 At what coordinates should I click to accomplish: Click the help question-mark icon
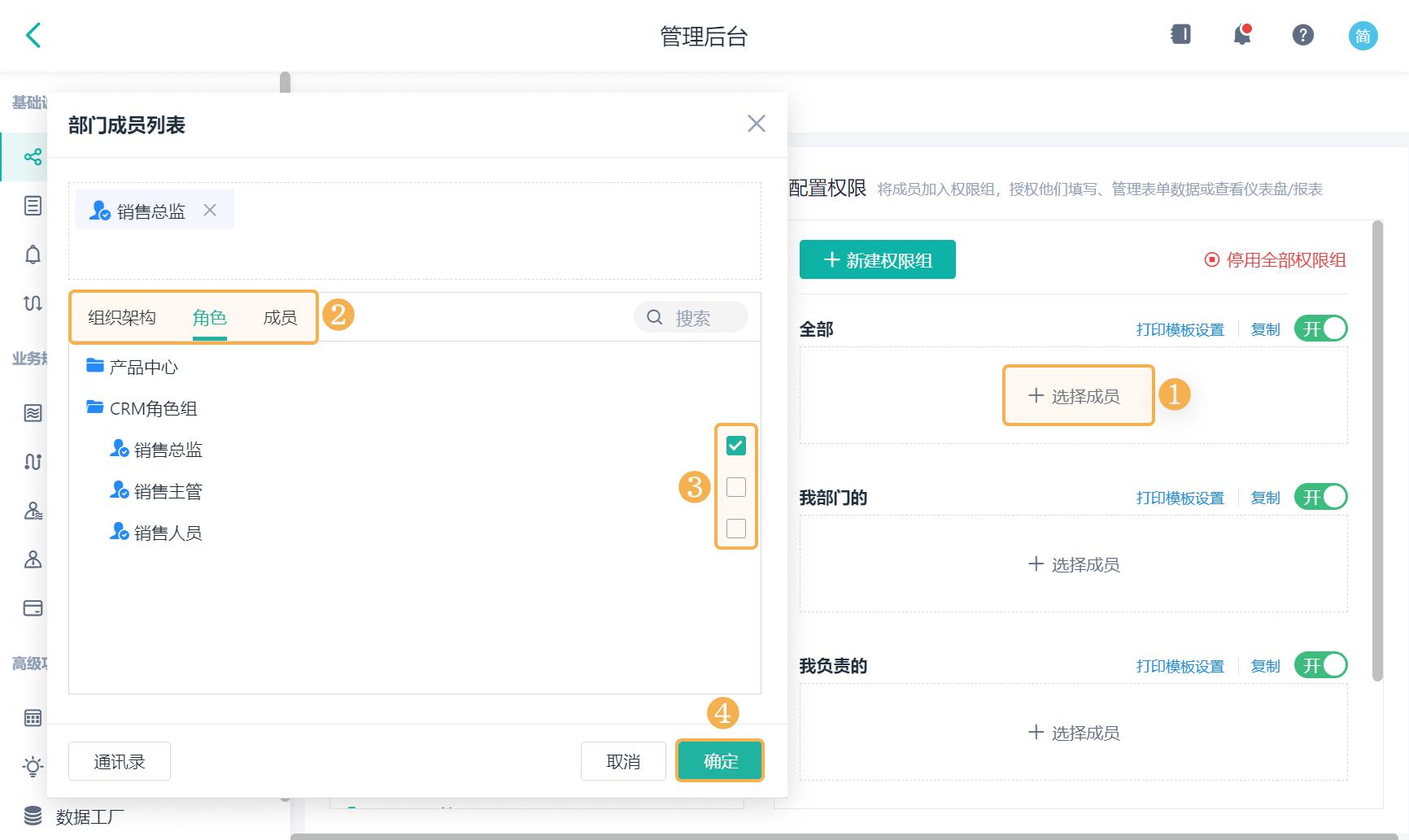(x=1302, y=35)
